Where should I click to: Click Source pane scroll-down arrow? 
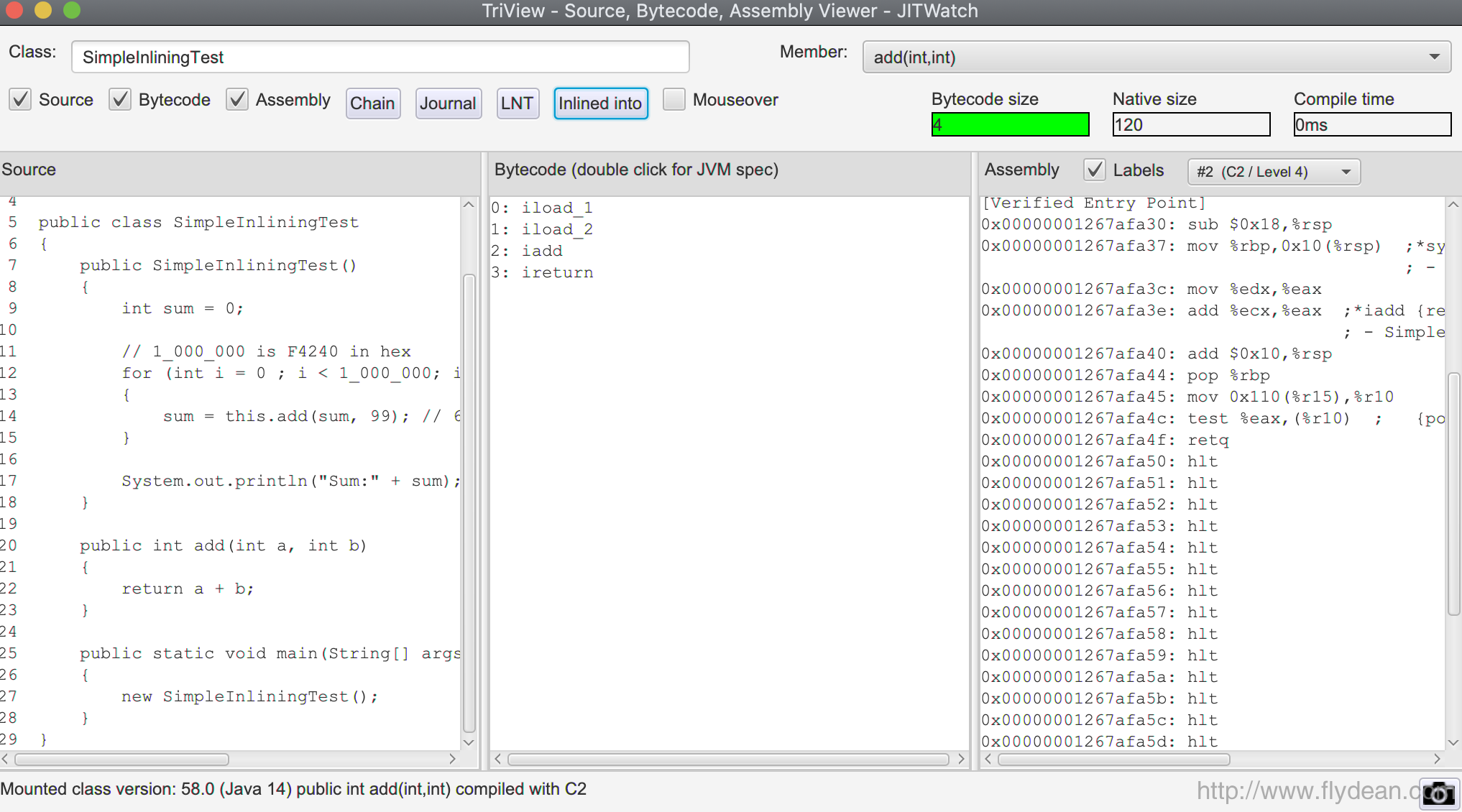tap(469, 742)
